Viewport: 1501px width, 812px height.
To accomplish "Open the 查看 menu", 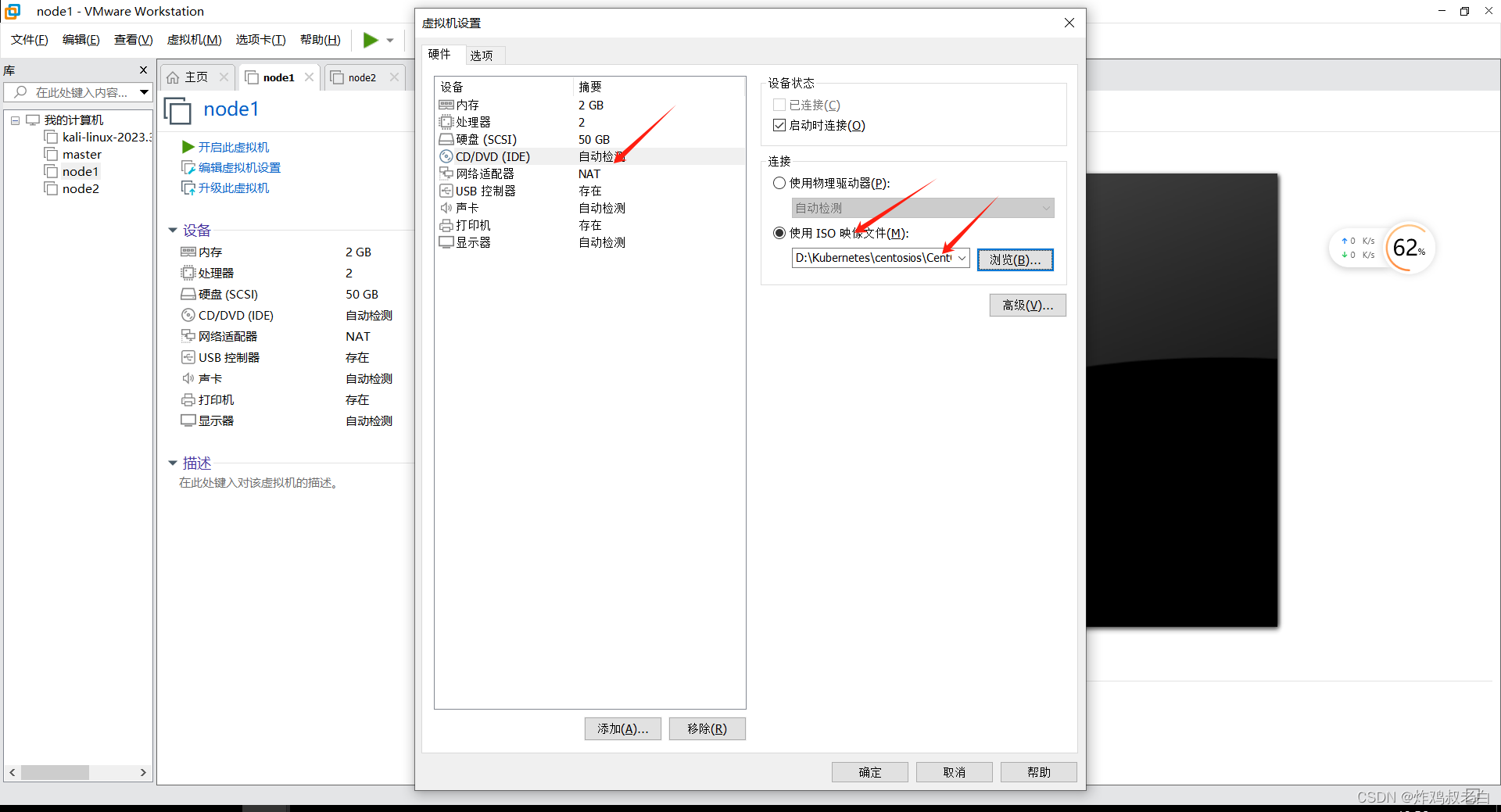I will pyautogui.click(x=134, y=40).
